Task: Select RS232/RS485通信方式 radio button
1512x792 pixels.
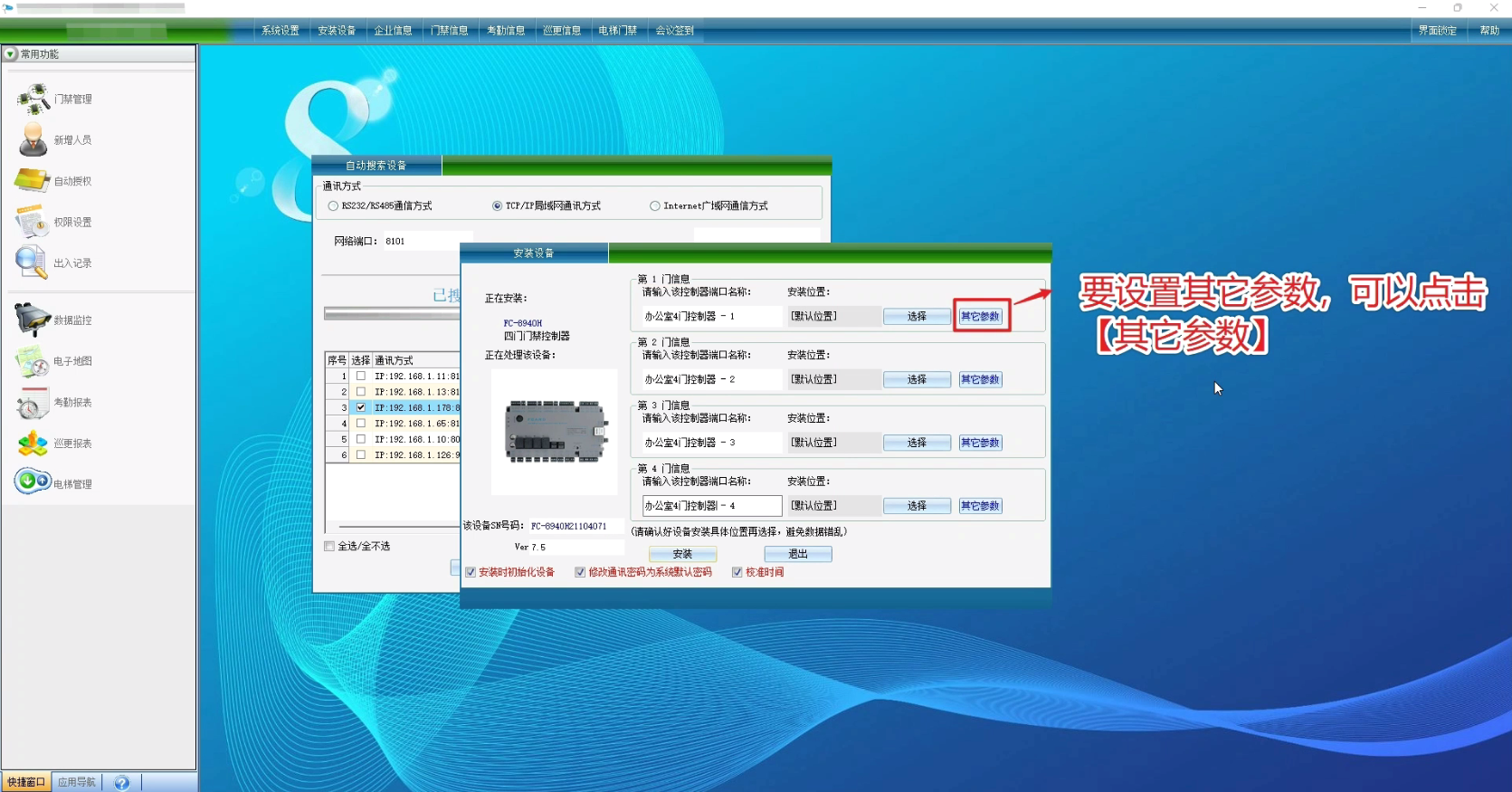Action: 333,206
